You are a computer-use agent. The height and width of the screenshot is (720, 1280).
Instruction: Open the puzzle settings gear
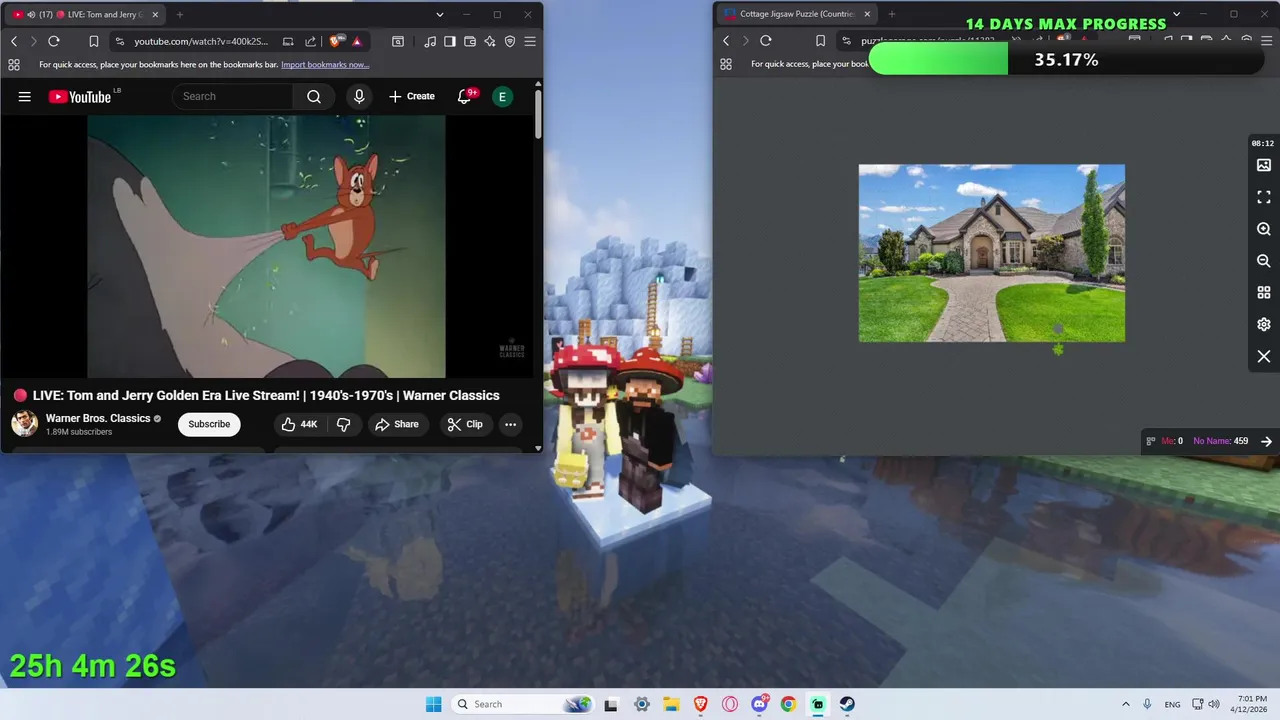pos(1264,325)
